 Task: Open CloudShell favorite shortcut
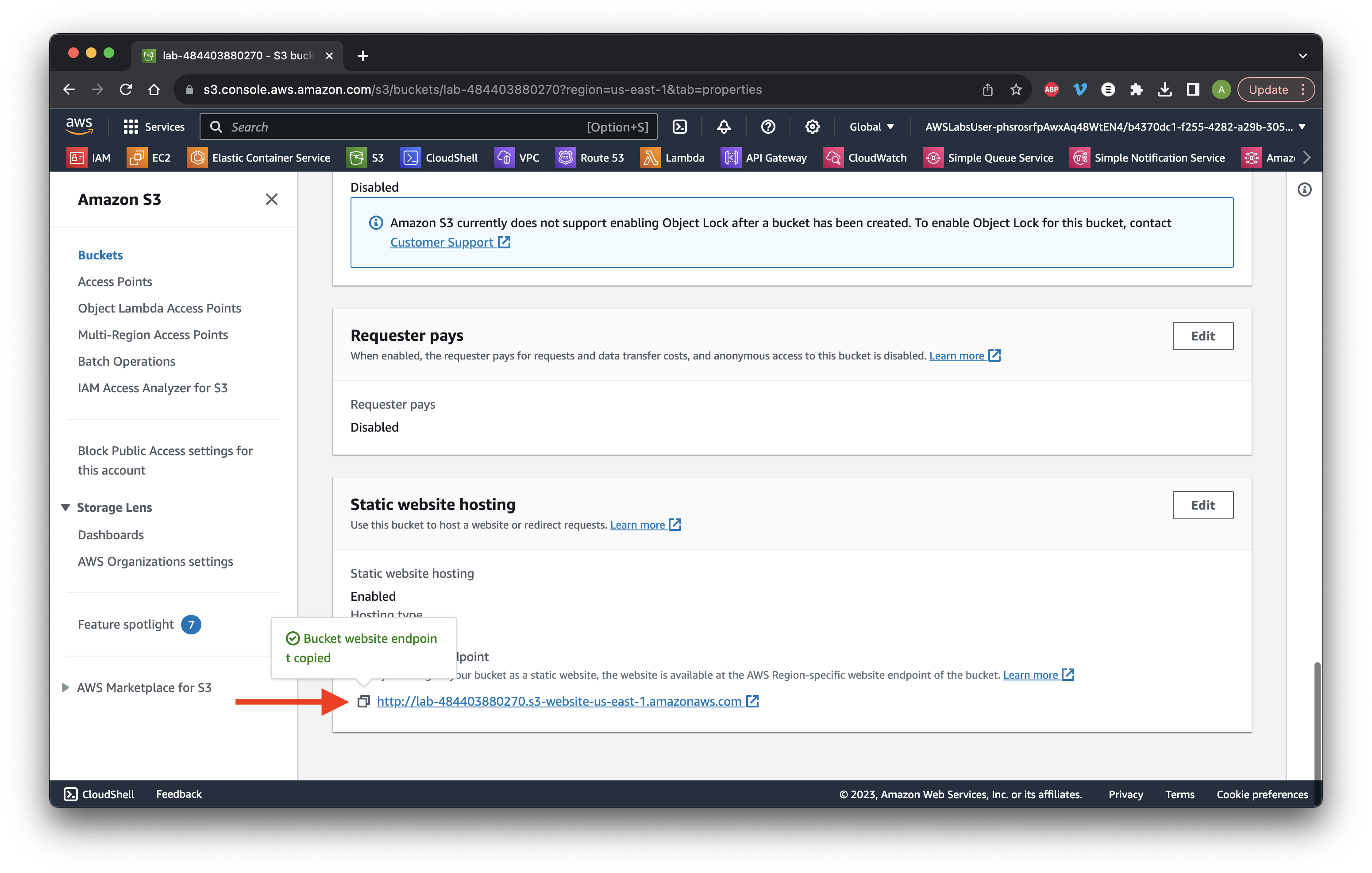439,158
